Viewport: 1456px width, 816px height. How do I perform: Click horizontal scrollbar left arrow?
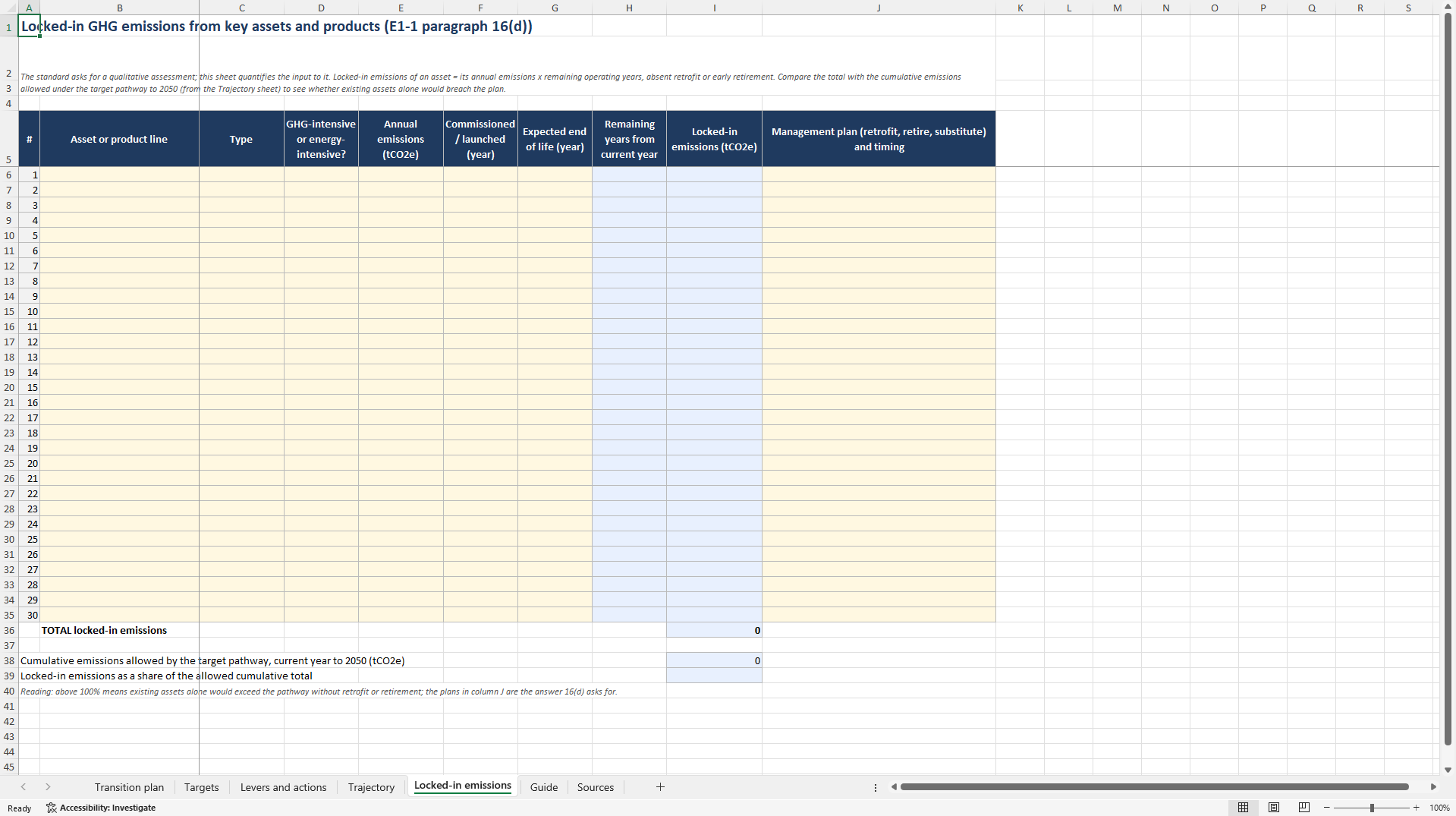pos(894,787)
